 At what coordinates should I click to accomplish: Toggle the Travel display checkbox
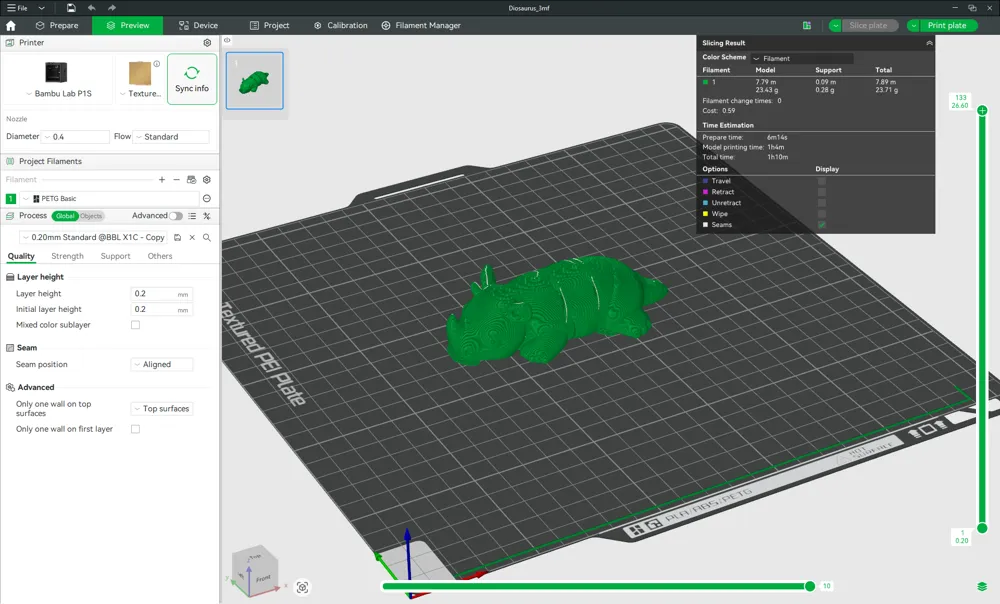coord(821,181)
